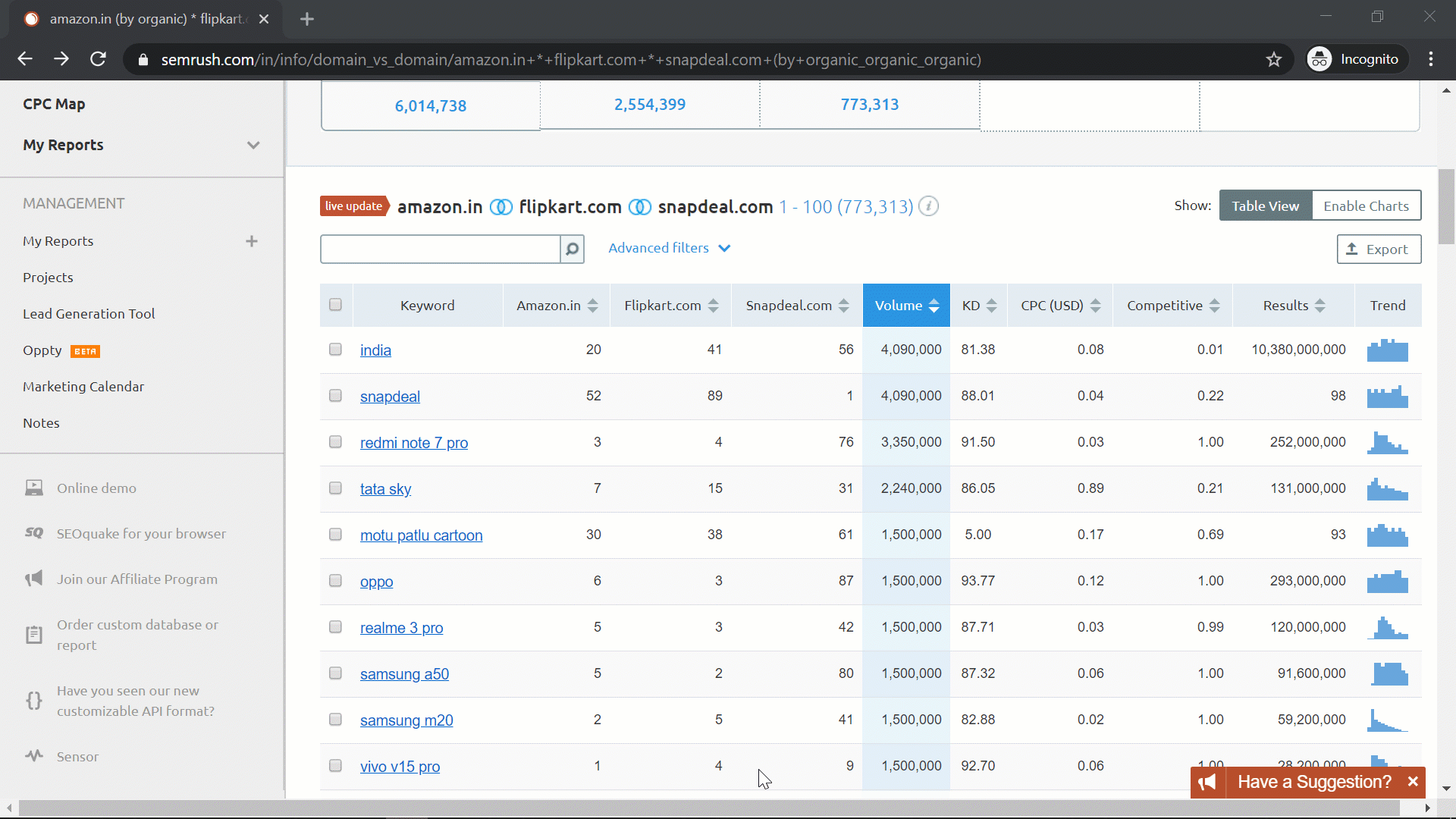Click the 2,554,399 keywords count box
1456x819 pixels.
pos(650,105)
